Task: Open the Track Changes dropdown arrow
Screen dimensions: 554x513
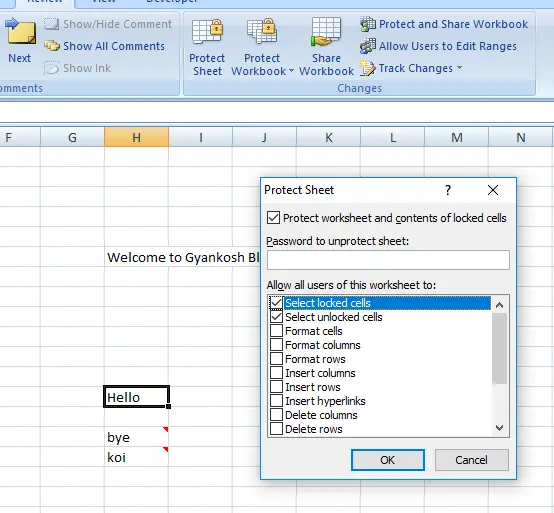Action: click(459, 67)
